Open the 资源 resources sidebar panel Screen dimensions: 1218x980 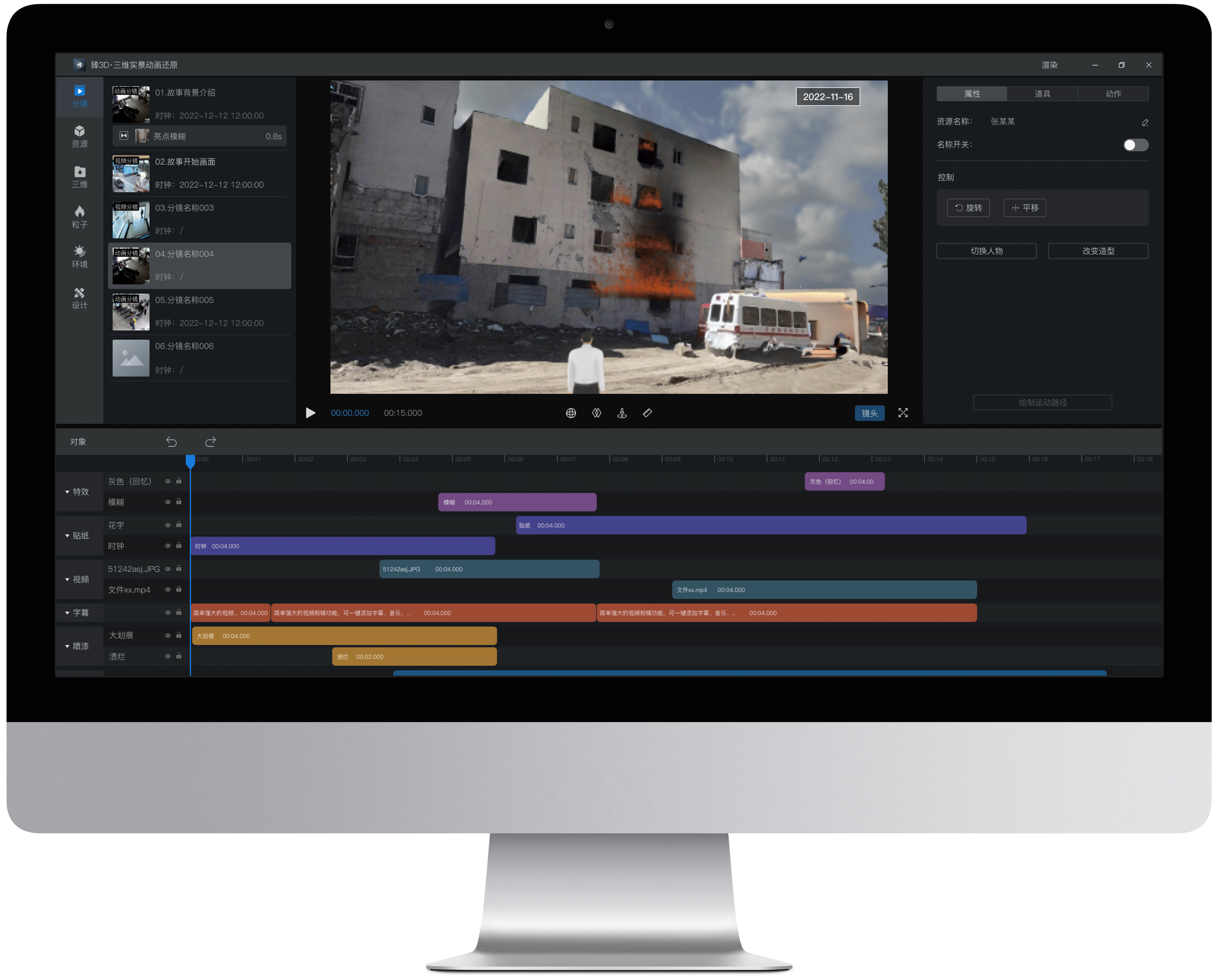[x=80, y=137]
